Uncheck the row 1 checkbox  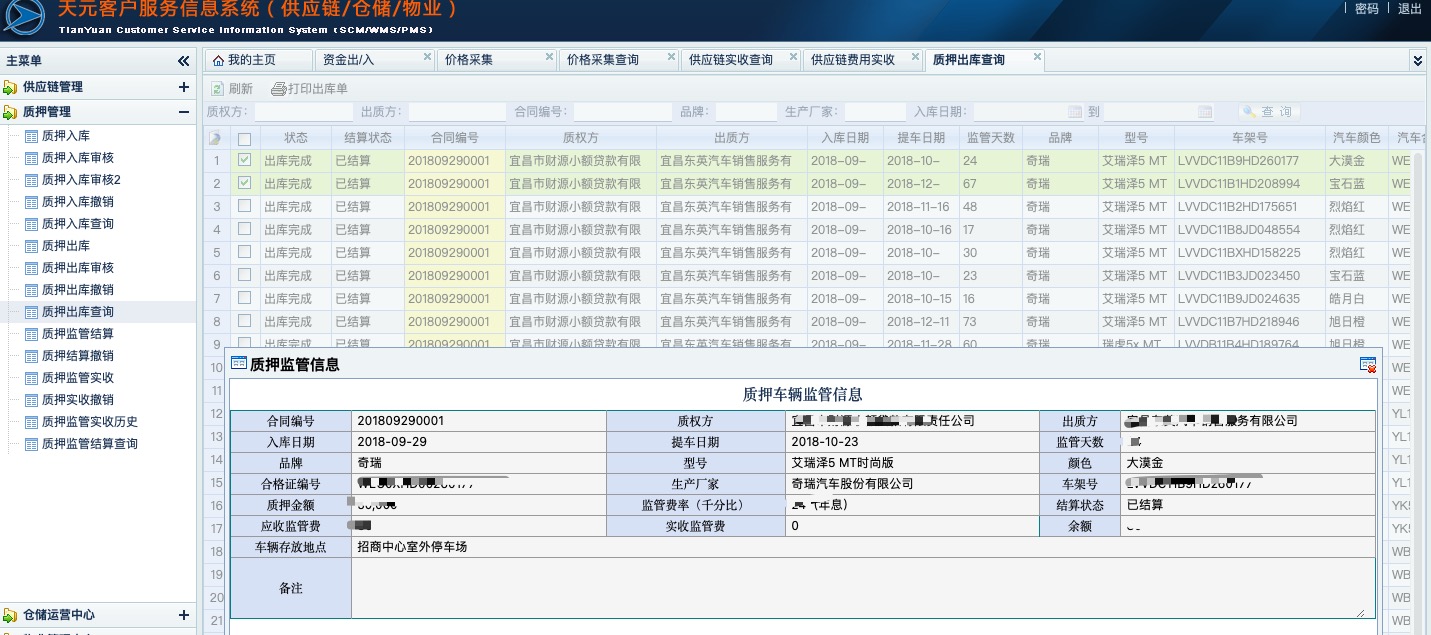click(x=245, y=160)
